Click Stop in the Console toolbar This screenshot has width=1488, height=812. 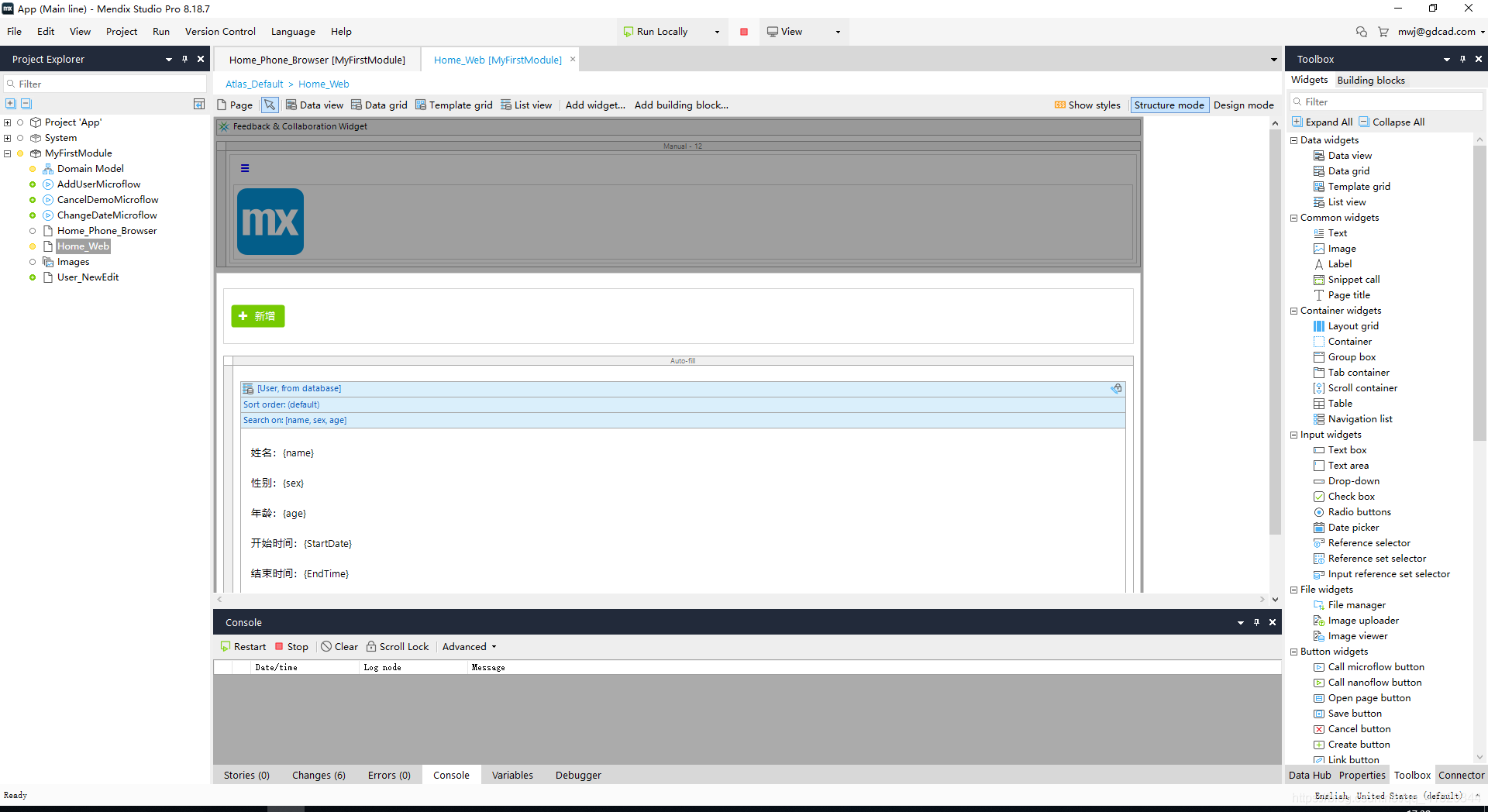coord(291,646)
